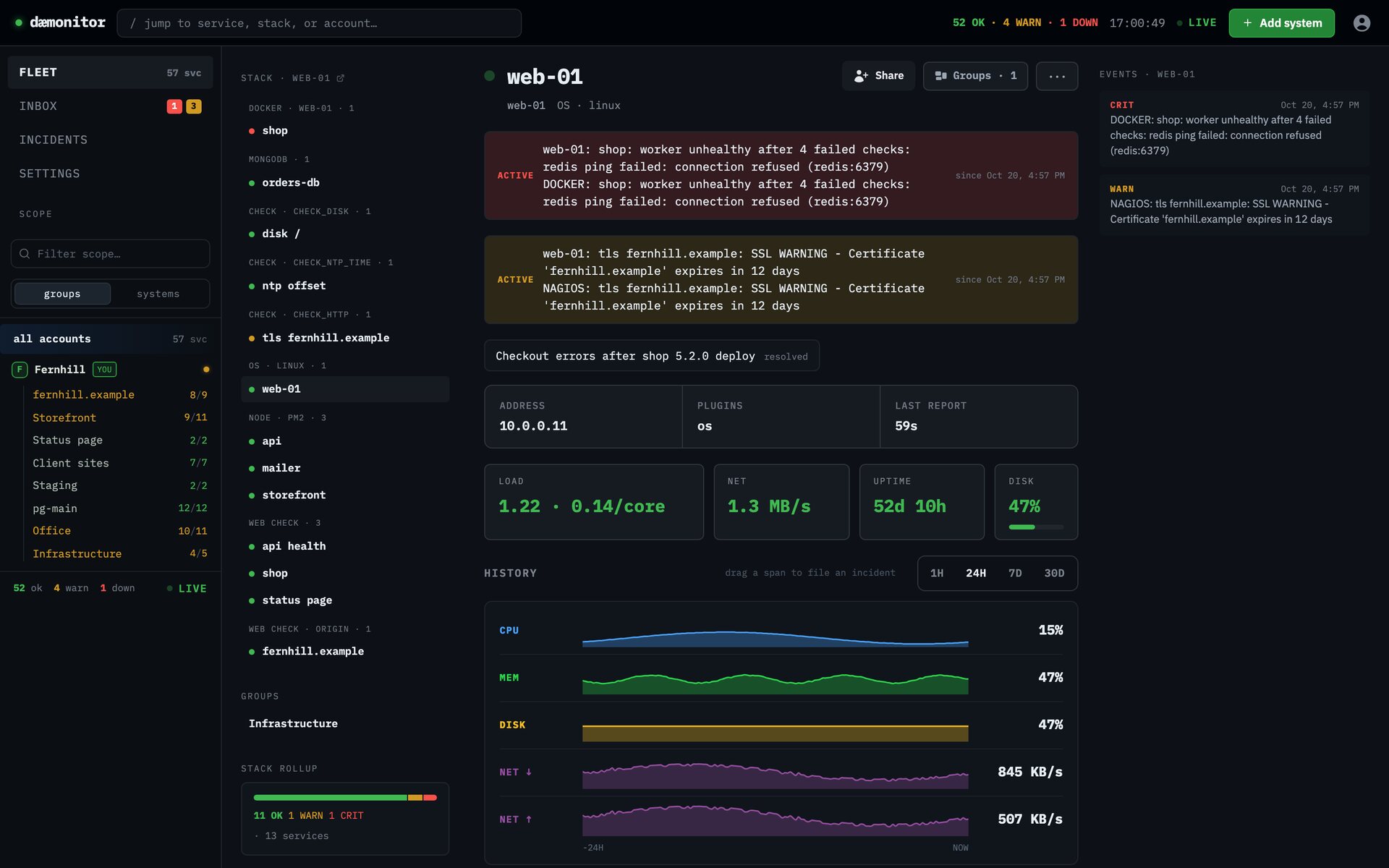Focus the Filter scope input
1389x868 pixels.
click(110, 254)
